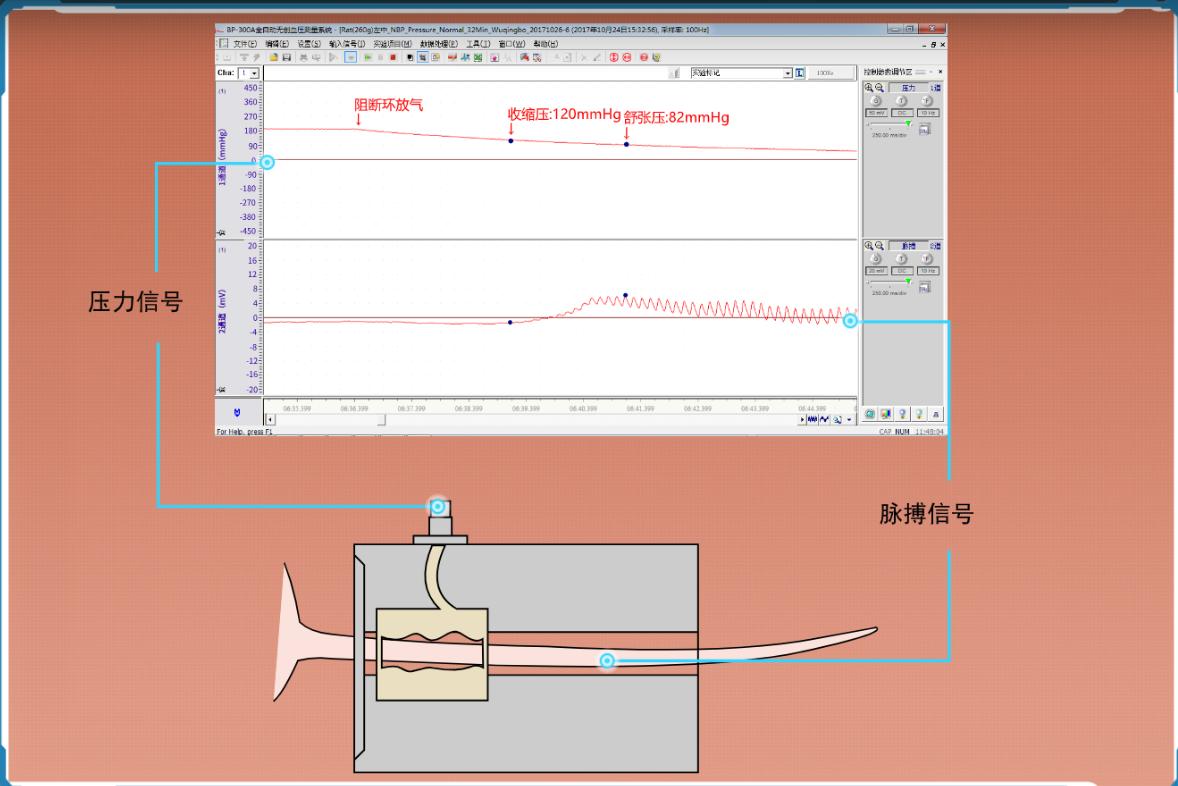
Task: Click the pressure channel T time-constant knob
Action: 902,101
